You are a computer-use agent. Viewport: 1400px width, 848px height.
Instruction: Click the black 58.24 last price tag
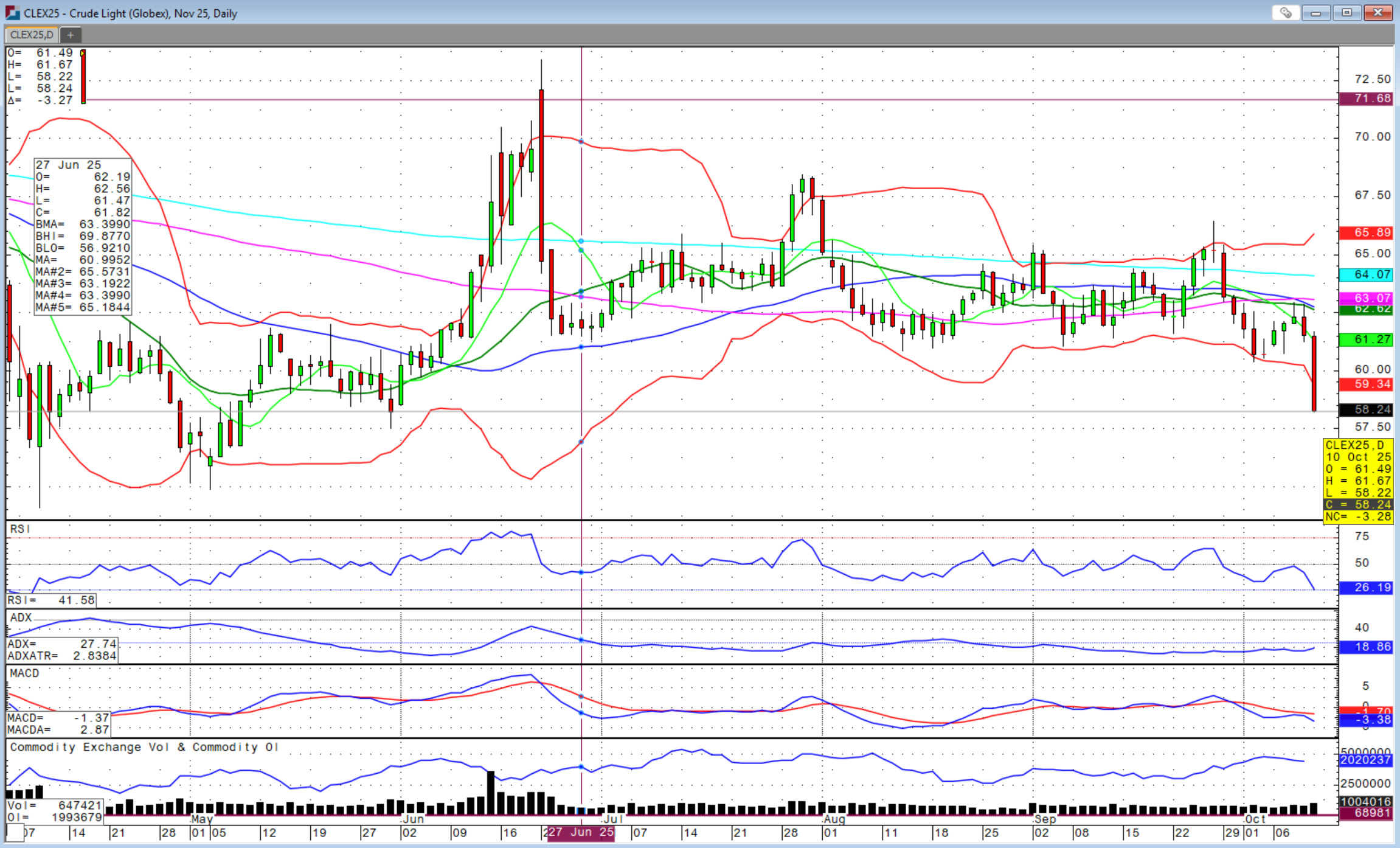(x=1366, y=410)
